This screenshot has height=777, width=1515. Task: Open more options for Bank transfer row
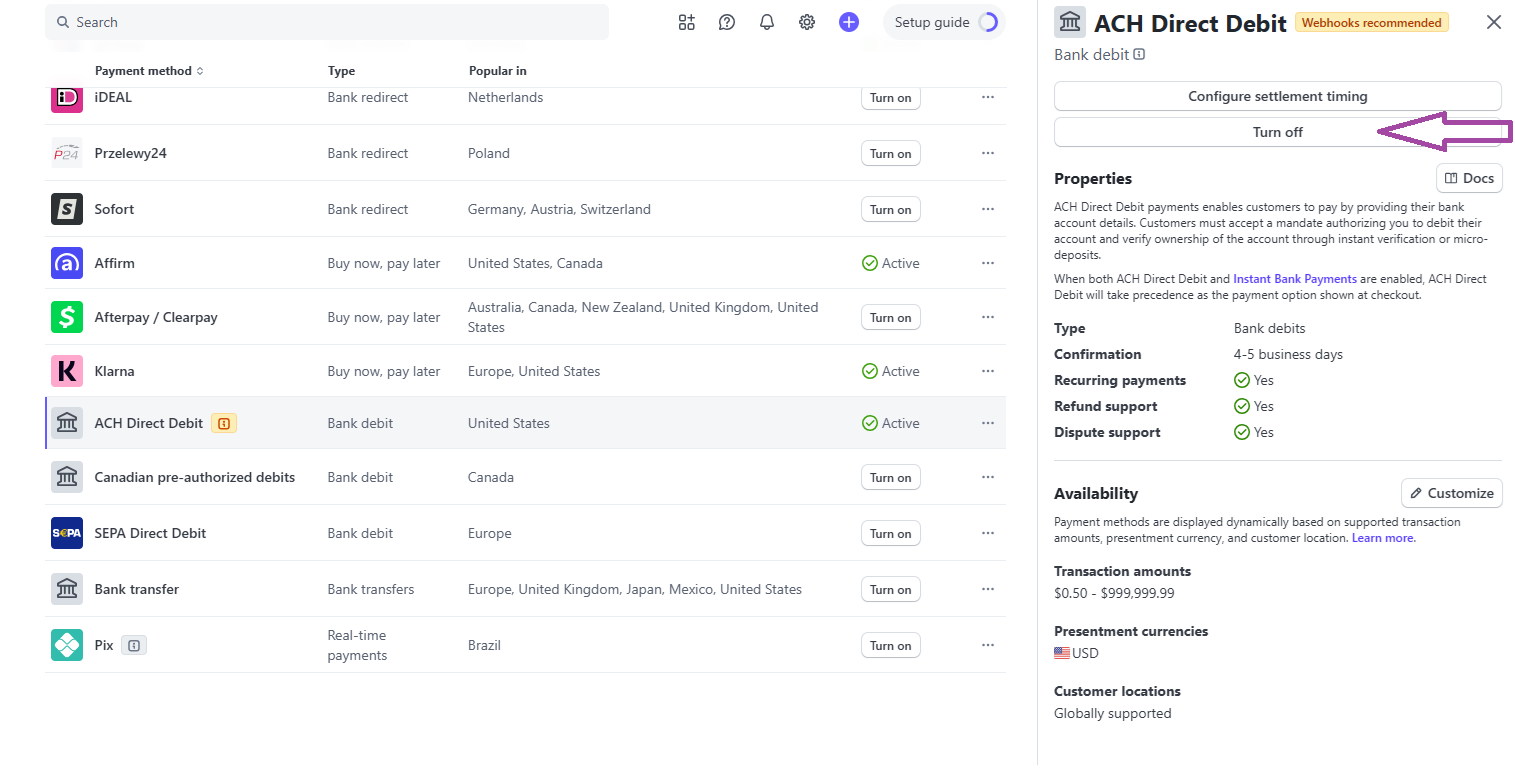pos(988,589)
